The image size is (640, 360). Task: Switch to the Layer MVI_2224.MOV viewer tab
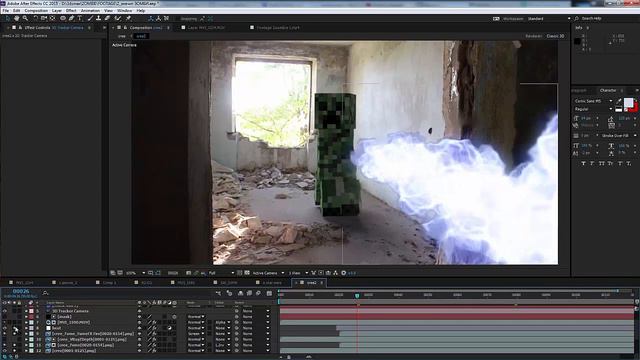[x=206, y=28]
